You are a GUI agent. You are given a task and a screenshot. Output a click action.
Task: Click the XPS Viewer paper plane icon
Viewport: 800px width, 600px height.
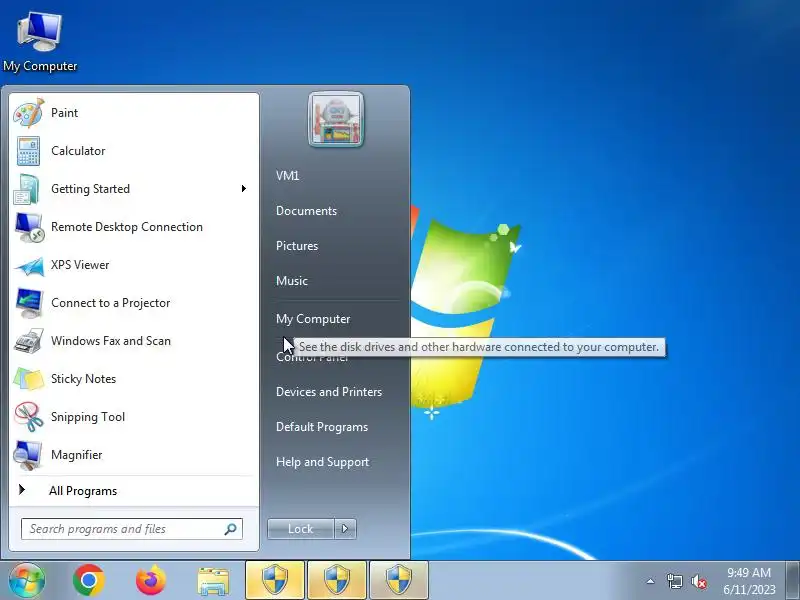click(x=29, y=266)
